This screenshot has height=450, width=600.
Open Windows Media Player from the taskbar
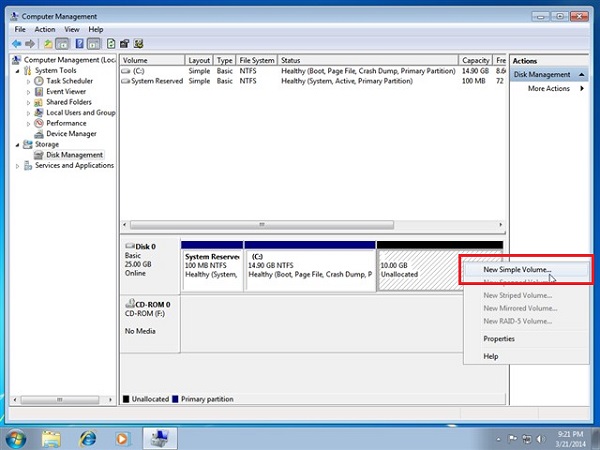(x=122, y=437)
